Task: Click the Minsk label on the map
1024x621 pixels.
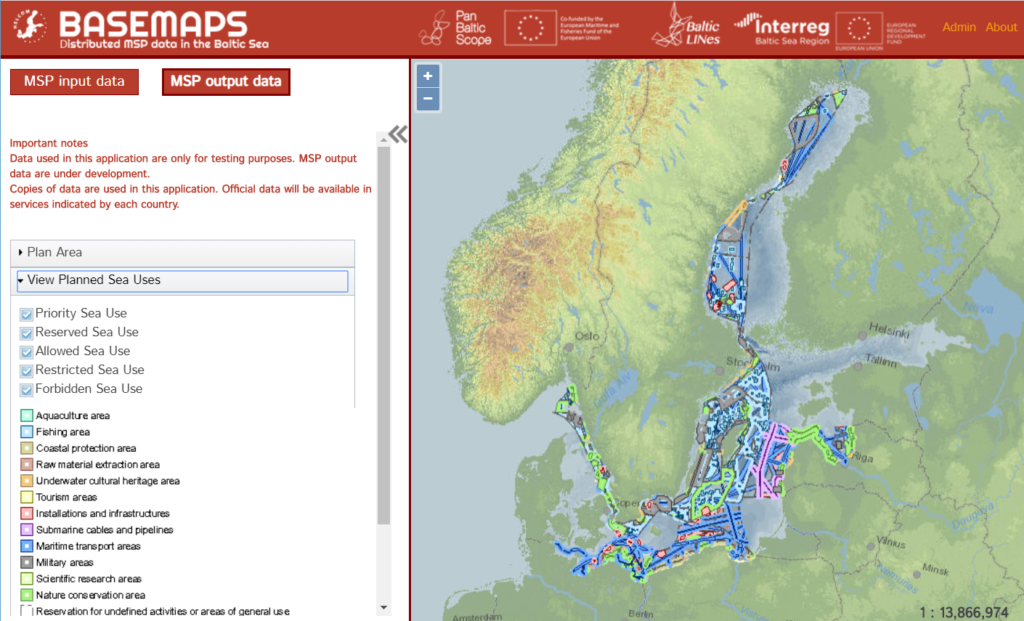Action: pyautogui.click(x=935, y=569)
